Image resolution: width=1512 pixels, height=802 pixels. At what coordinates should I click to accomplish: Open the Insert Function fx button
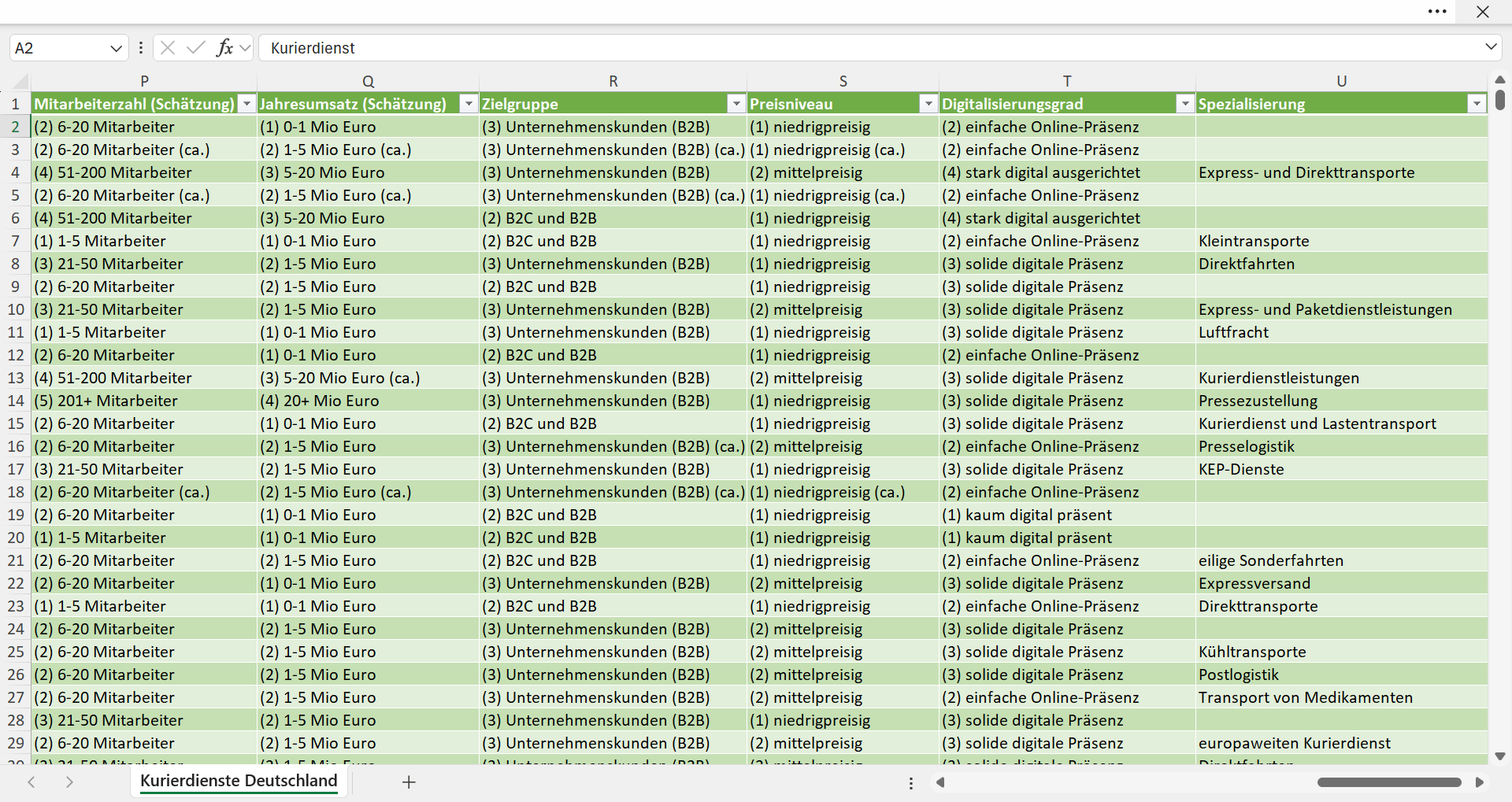coord(224,48)
